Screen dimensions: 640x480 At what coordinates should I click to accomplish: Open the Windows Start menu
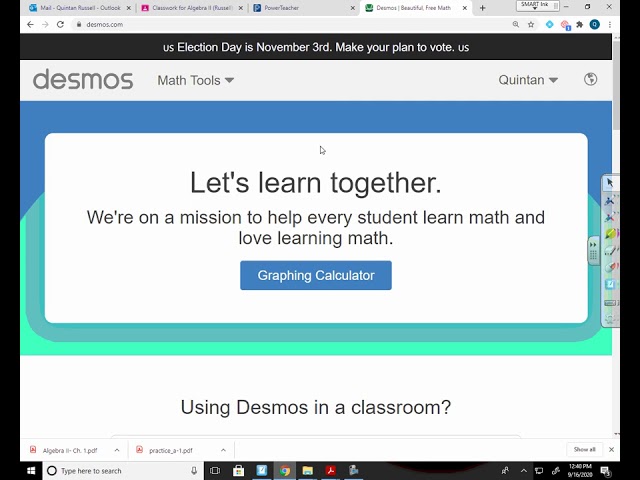click(x=31, y=471)
